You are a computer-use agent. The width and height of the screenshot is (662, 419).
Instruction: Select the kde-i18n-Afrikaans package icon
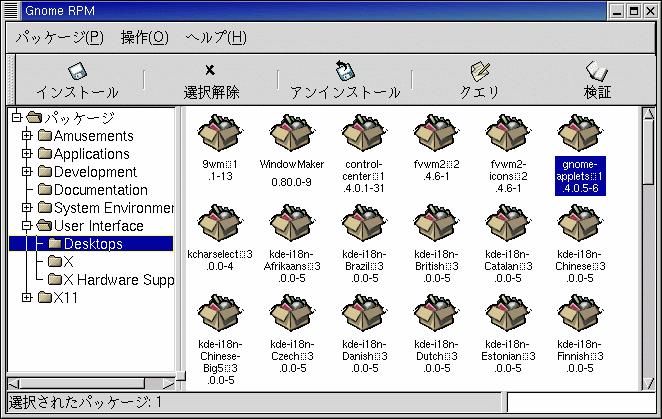pyautogui.click(x=291, y=223)
